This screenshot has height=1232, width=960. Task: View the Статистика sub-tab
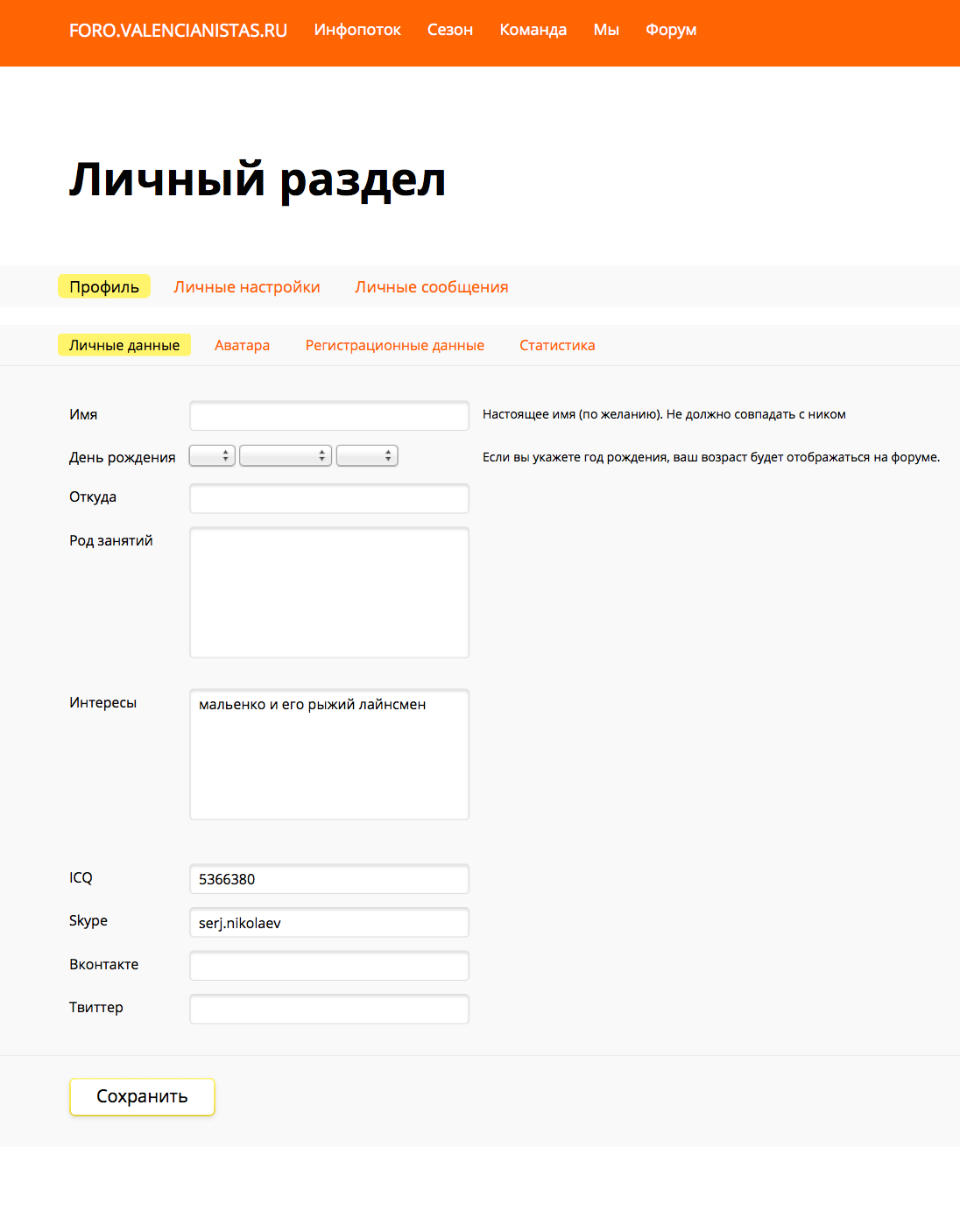click(557, 345)
